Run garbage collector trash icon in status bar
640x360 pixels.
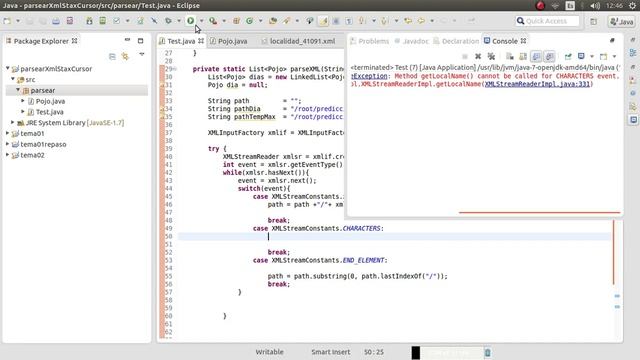click(487, 353)
